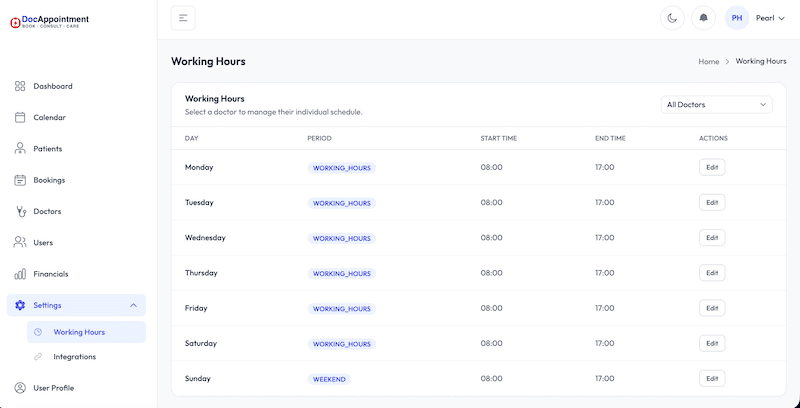Click the User Profile avatar icon

tap(20, 388)
